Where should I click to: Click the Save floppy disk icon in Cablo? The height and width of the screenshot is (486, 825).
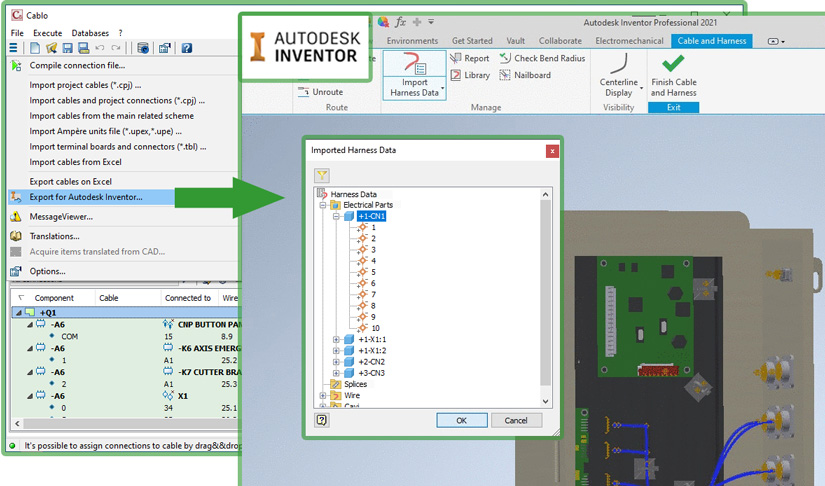[x=67, y=48]
